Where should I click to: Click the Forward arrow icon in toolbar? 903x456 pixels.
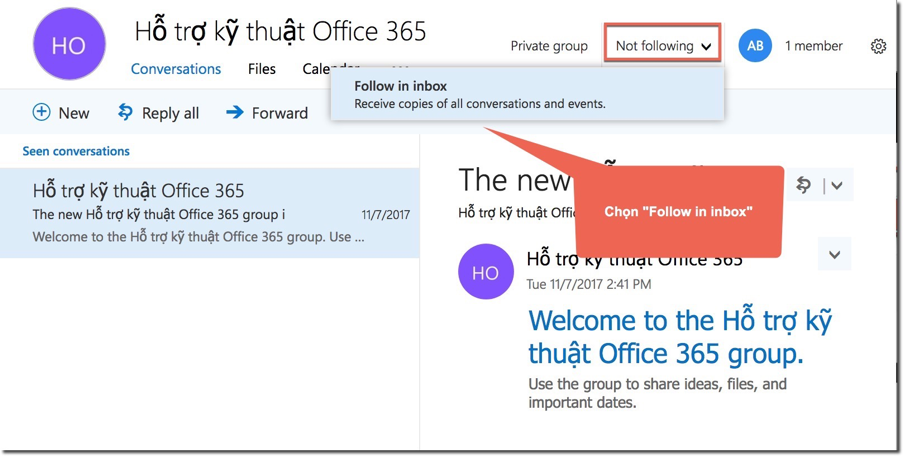[x=235, y=112]
